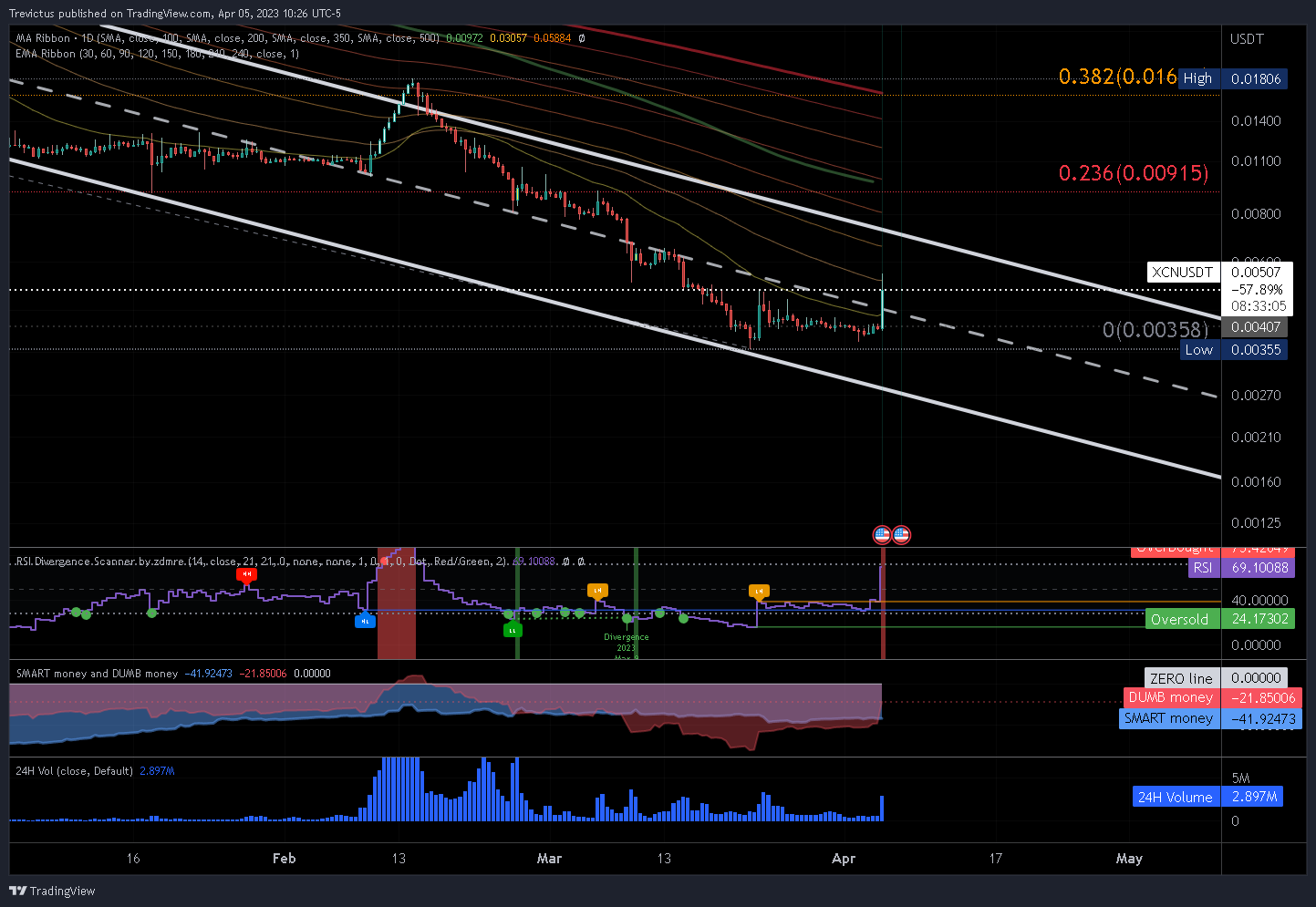
Task: Click the red HH divergence label
Action: click(246, 574)
